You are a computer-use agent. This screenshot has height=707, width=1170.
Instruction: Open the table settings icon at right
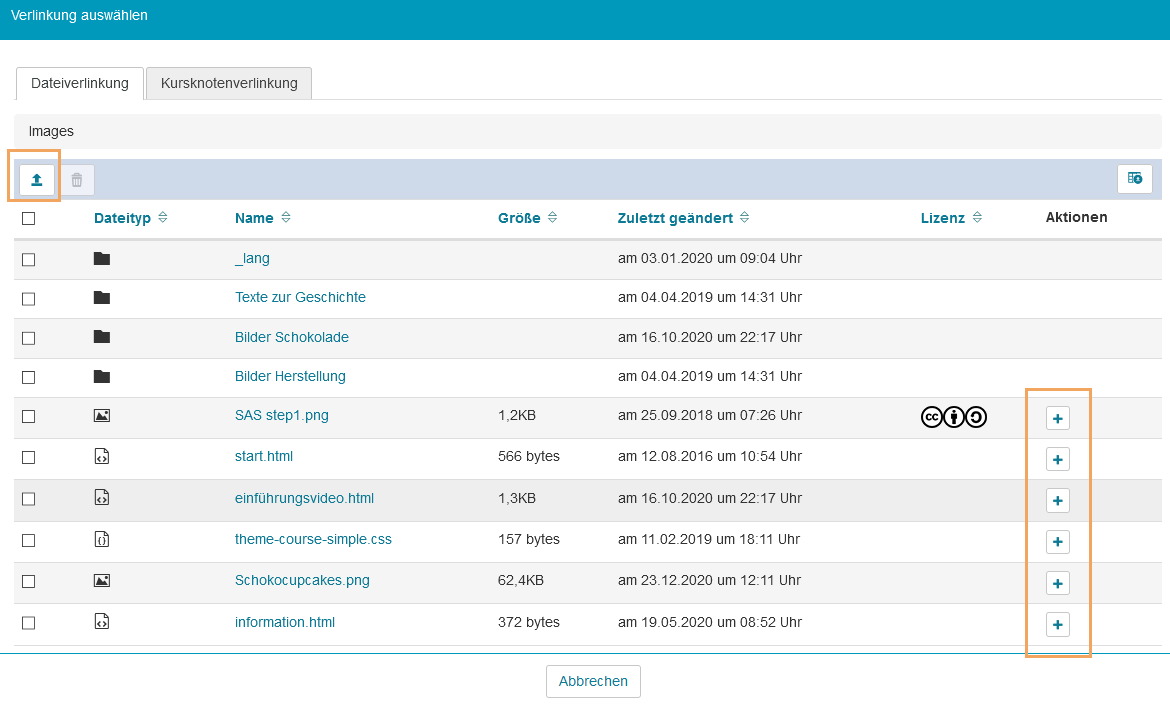click(1134, 179)
